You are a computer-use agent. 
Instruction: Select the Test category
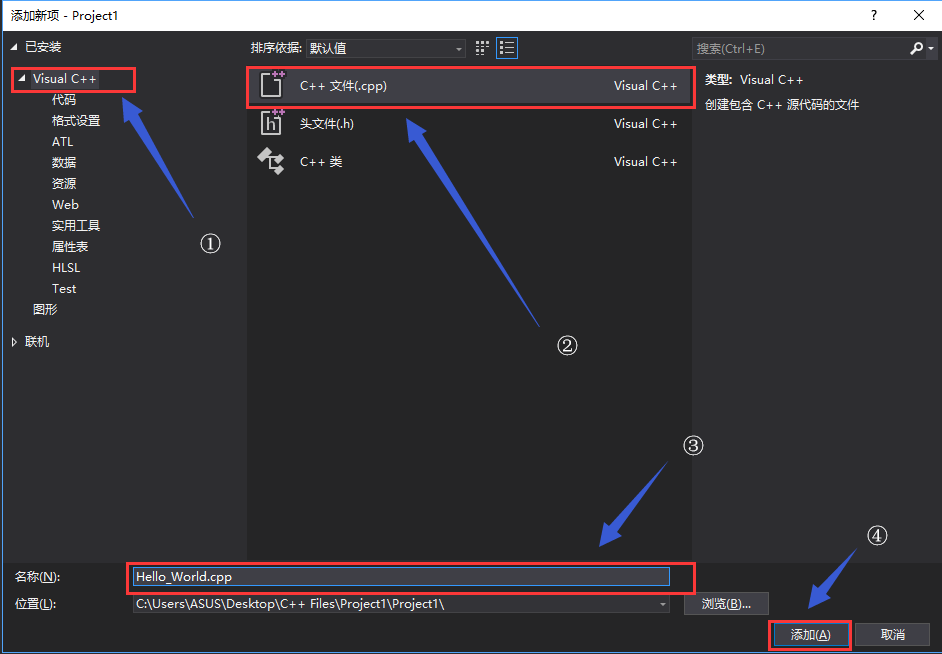(64, 289)
